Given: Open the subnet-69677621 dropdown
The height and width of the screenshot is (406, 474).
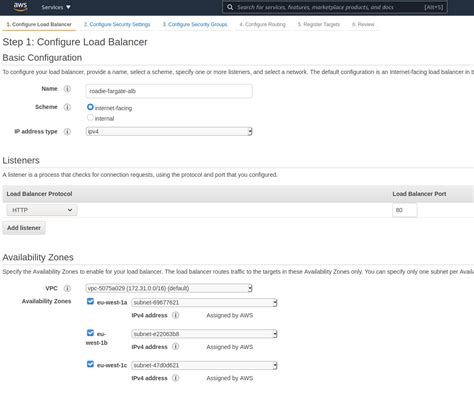Looking at the screenshot, I should (204, 302).
